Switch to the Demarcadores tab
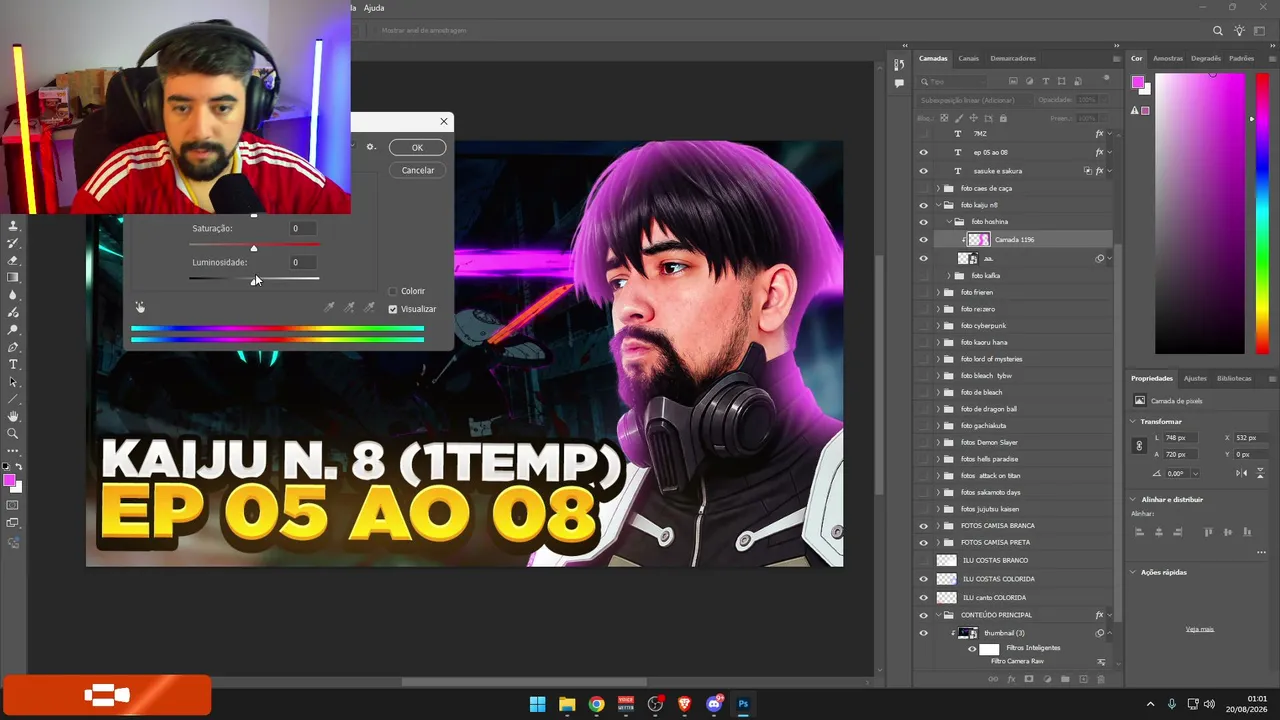This screenshot has width=1280, height=720. [1013, 58]
